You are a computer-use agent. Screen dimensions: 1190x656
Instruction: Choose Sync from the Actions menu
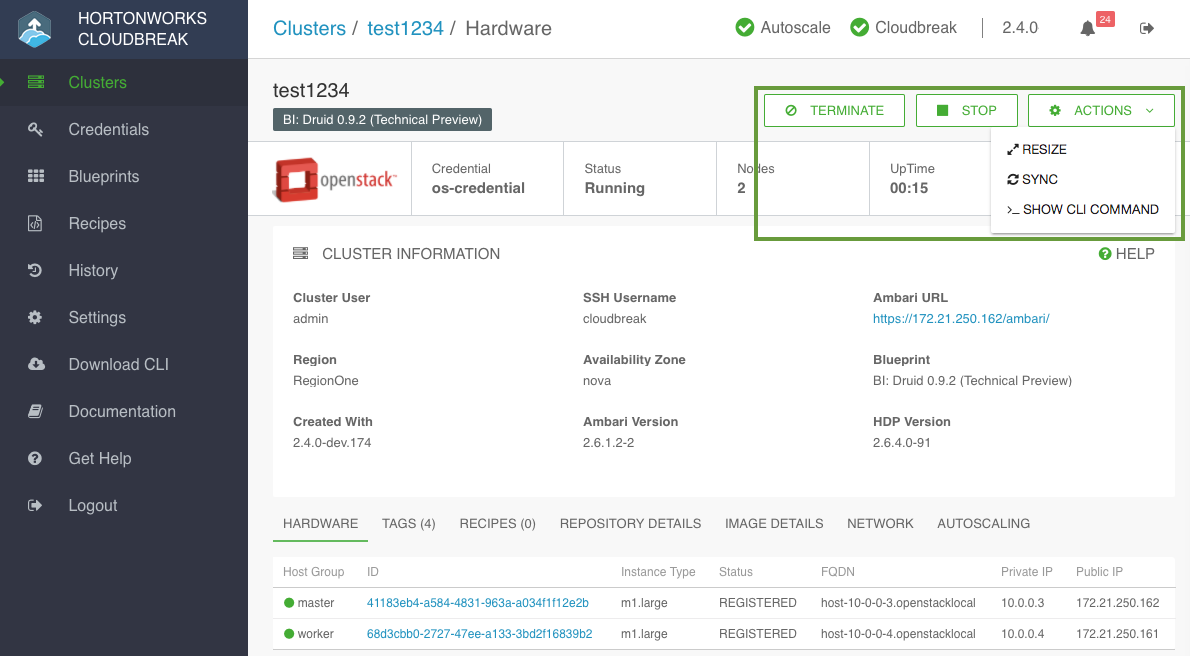(x=1032, y=179)
